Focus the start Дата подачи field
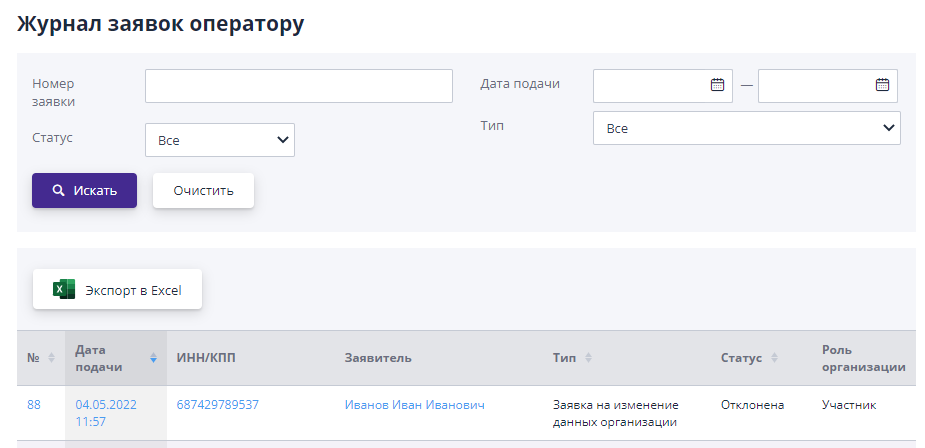This screenshot has width=925, height=448. [x=650, y=86]
